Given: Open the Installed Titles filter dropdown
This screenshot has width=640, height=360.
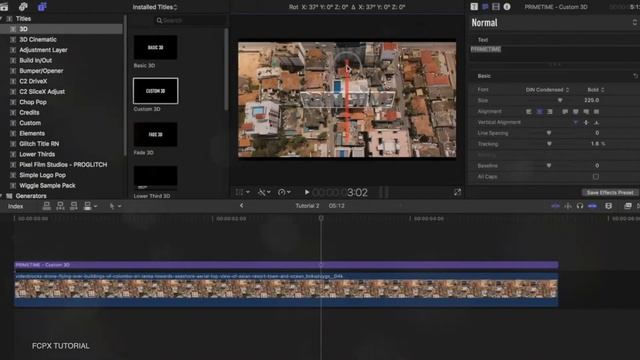Looking at the screenshot, I should coord(155,7).
